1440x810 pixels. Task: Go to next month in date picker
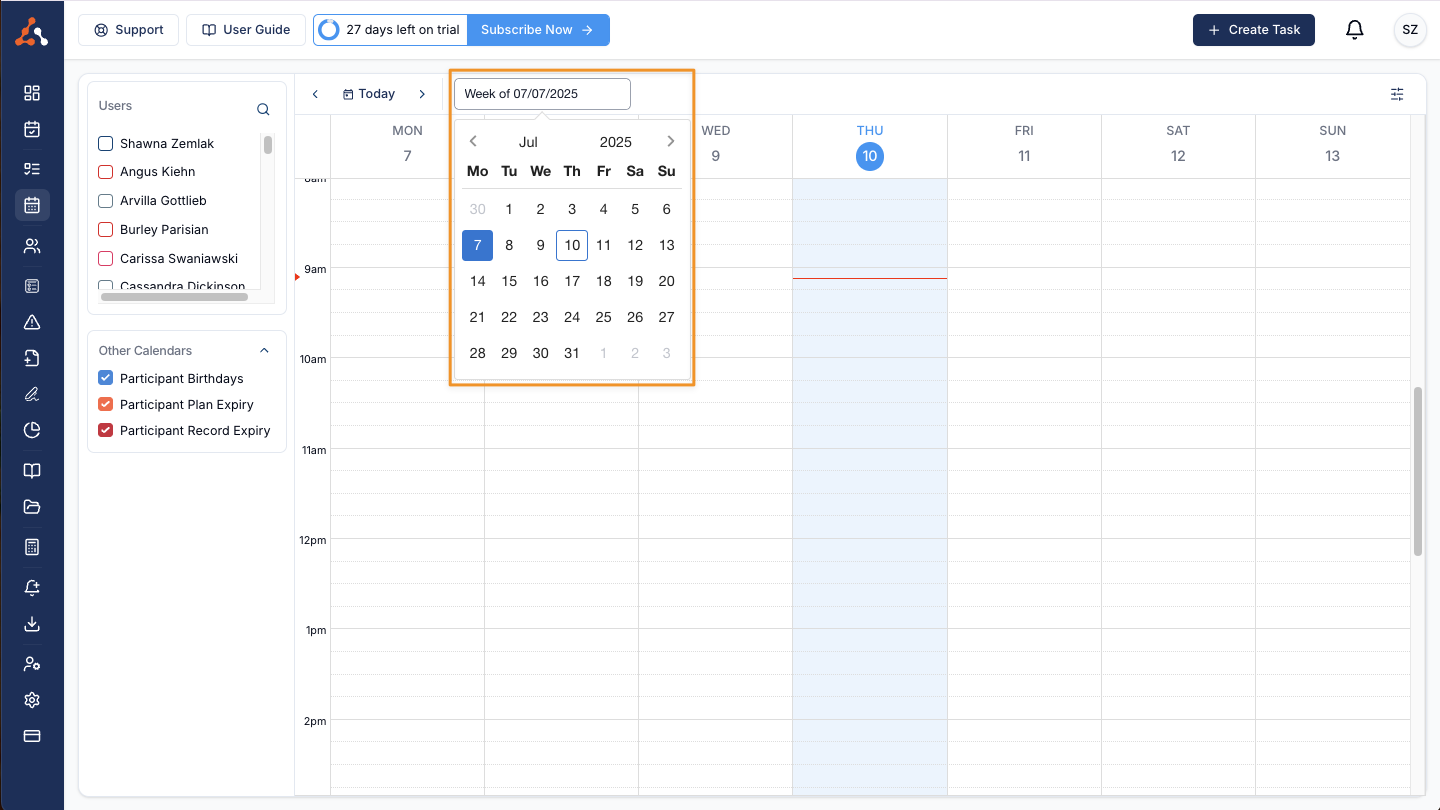(x=671, y=141)
